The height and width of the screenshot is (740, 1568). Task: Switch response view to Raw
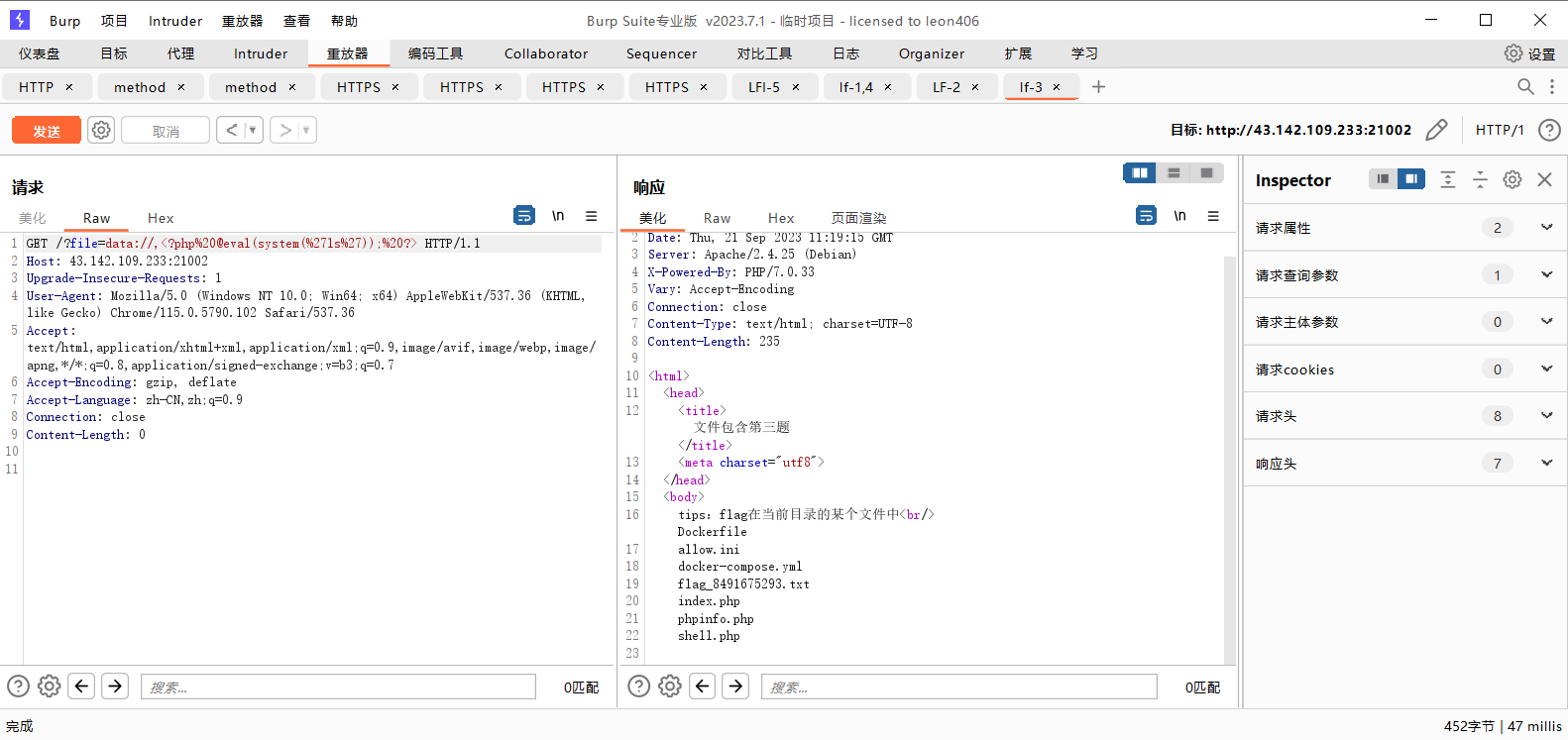(x=717, y=218)
